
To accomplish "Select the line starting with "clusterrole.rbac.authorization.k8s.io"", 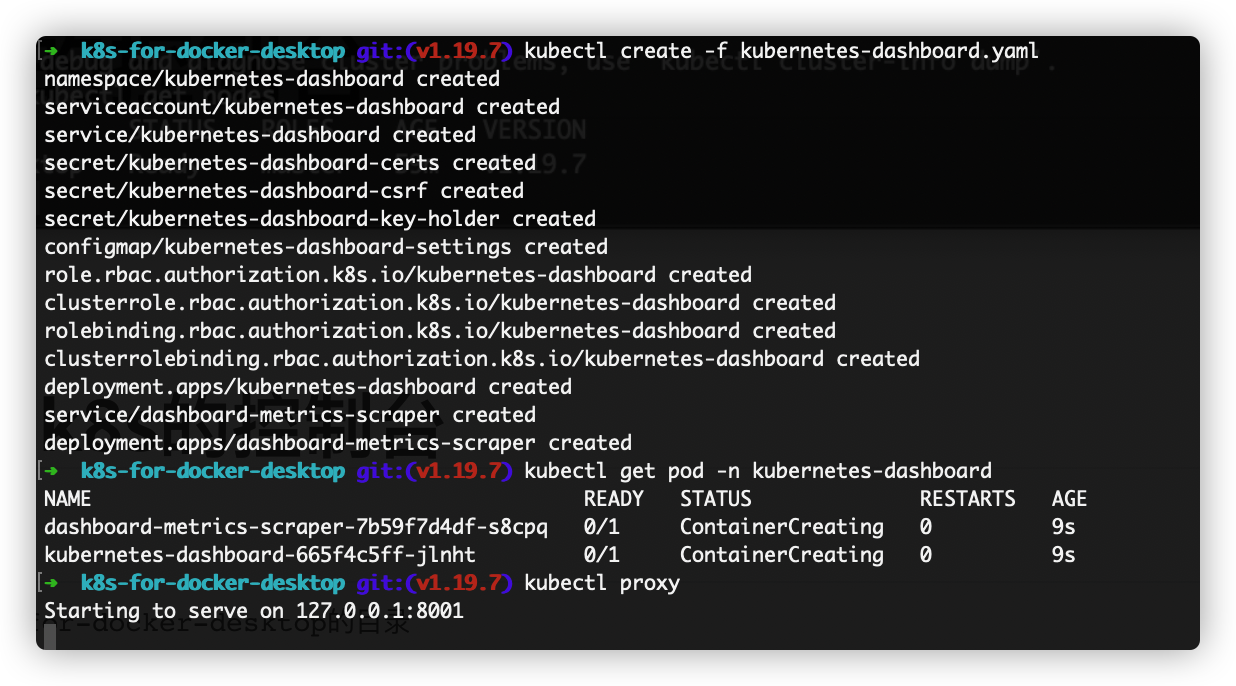I will tap(439, 302).
